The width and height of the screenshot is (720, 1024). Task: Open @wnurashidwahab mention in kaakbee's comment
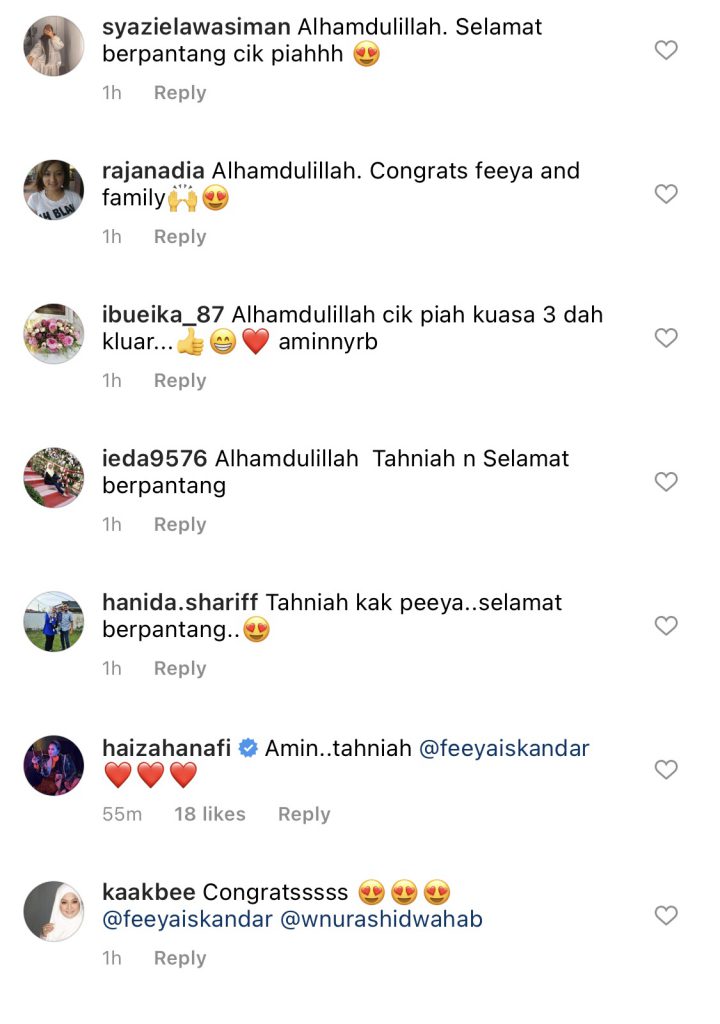[381, 919]
